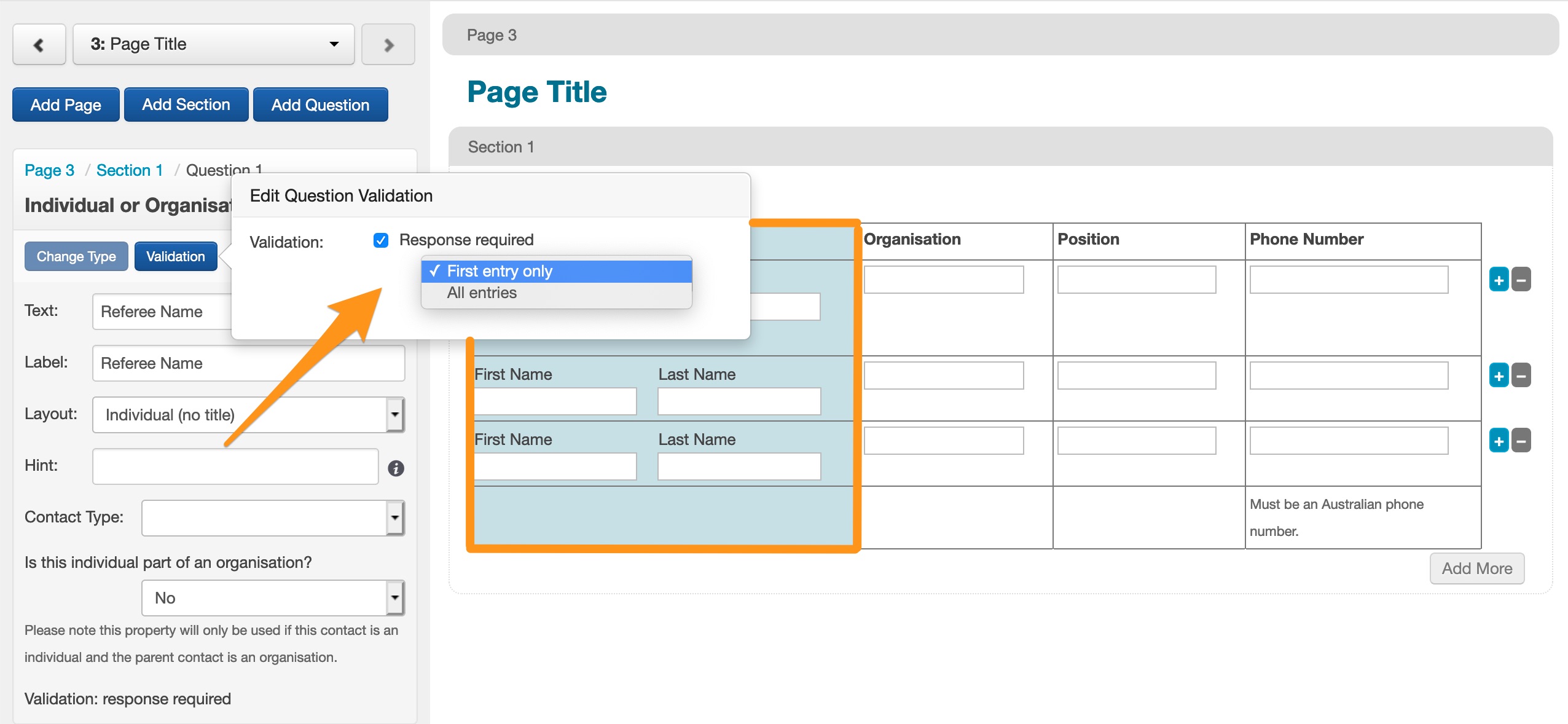Click the minus icon in first table row
The width and height of the screenshot is (1568, 724).
[x=1521, y=280]
